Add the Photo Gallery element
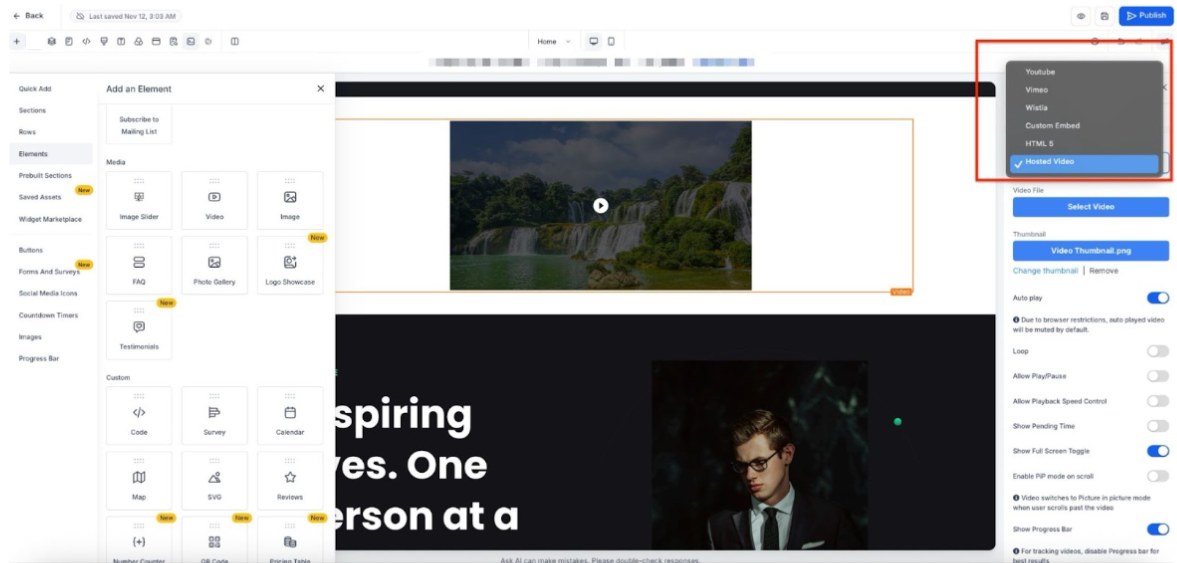This screenshot has width=1177, height=563. click(214, 266)
